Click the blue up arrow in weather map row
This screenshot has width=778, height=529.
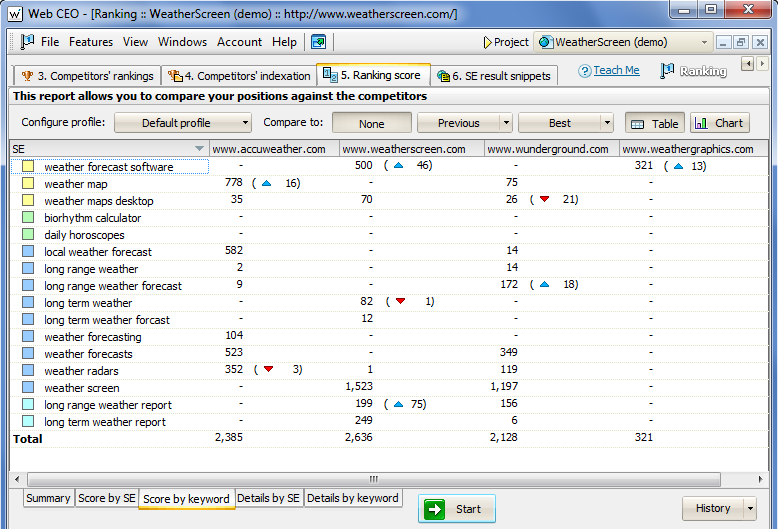pyautogui.click(x=266, y=183)
